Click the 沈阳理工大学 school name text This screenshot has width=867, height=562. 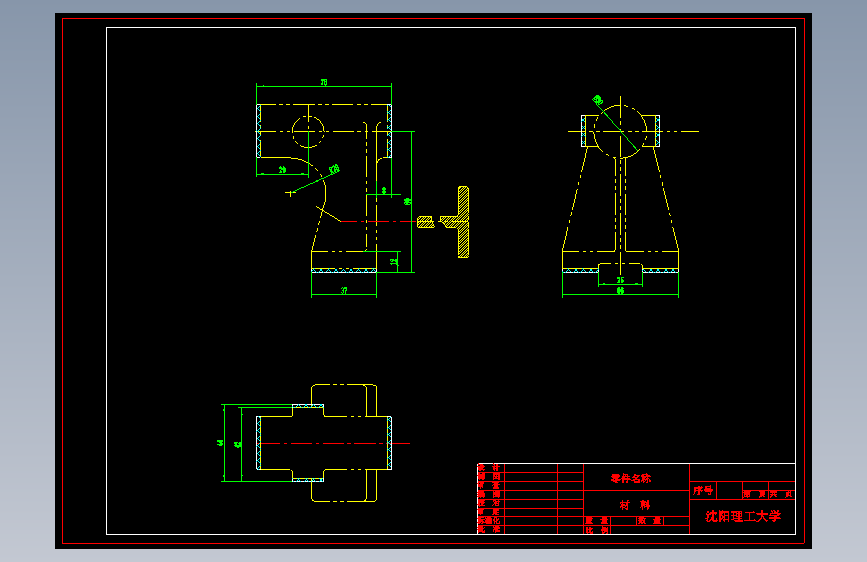[x=743, y=517]
